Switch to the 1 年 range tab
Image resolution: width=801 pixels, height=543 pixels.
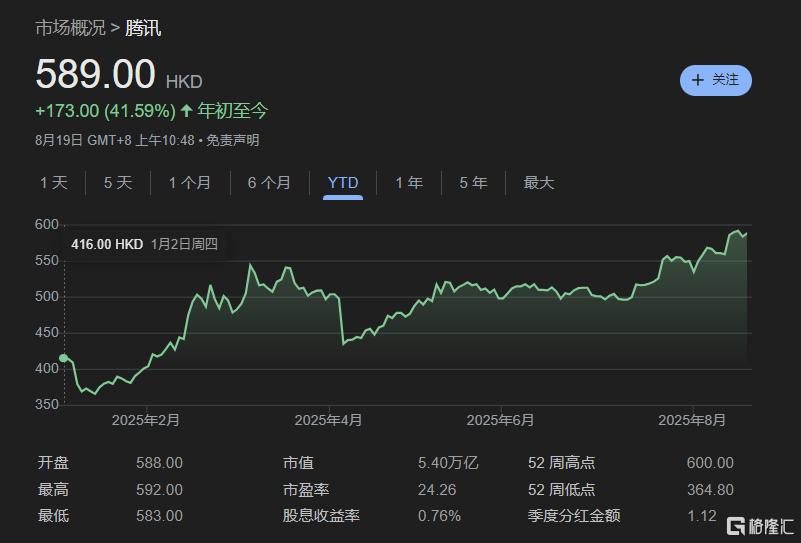click(409, 182)
